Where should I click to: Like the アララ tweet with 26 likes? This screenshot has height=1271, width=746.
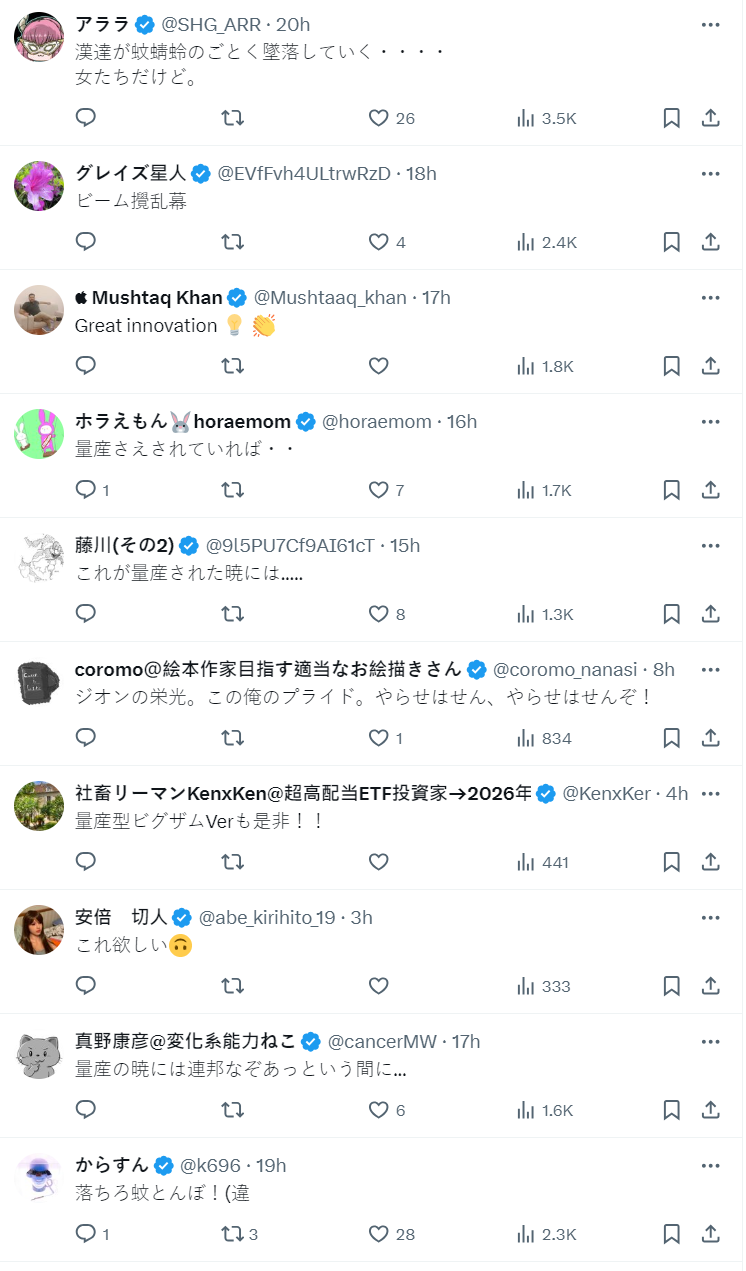[x=378, y=118]
